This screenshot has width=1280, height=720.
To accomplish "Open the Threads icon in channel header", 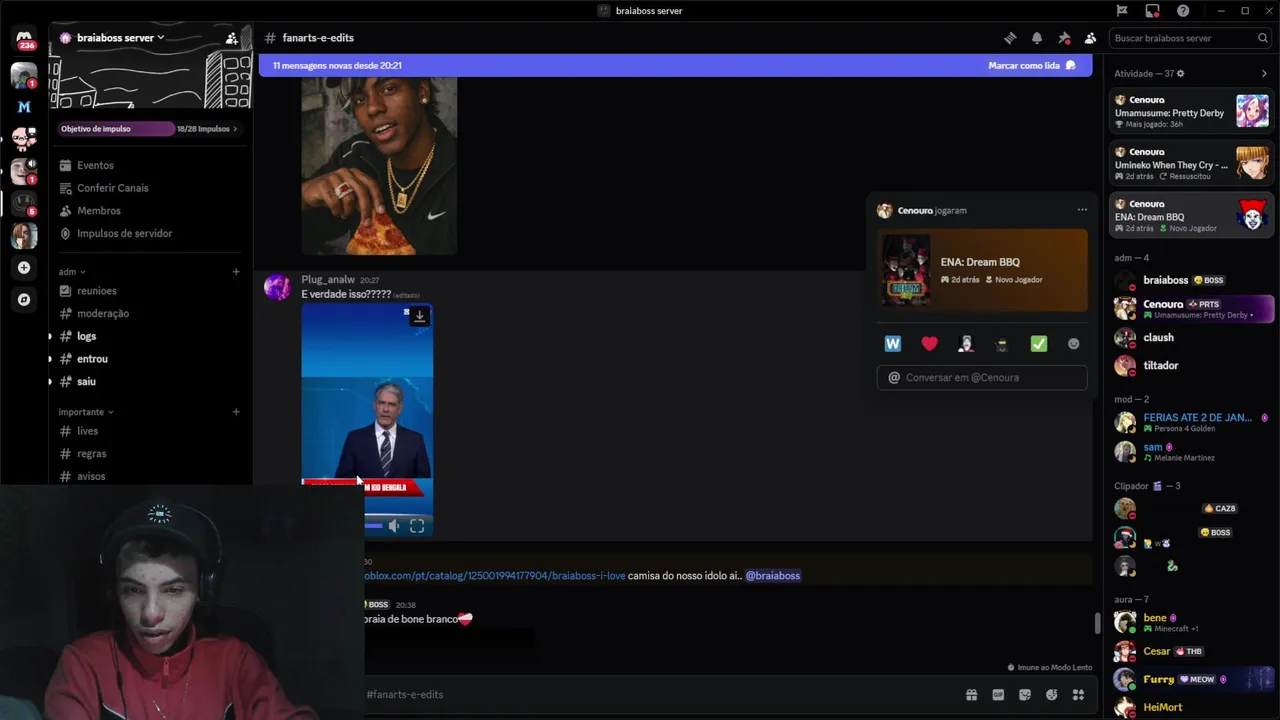I will (1010, 38).
